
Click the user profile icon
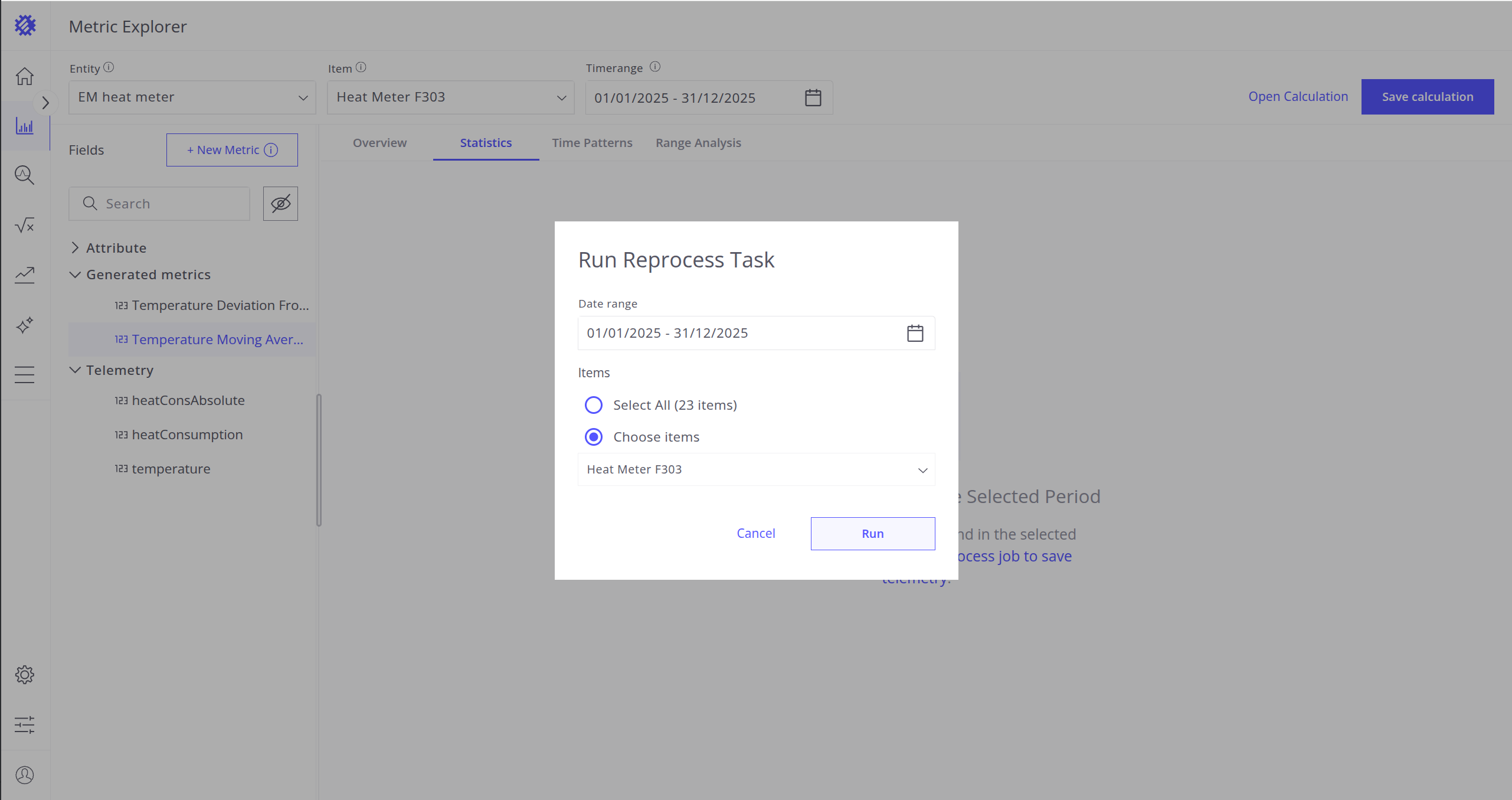tap(24, 775)
